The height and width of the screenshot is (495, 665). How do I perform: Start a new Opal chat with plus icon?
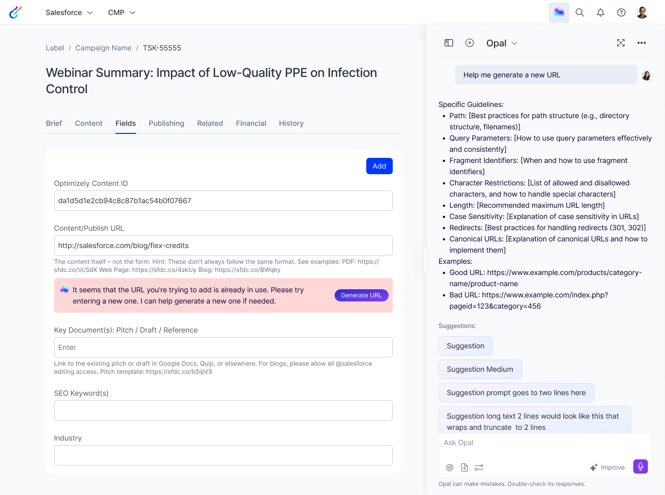[470, 43]
